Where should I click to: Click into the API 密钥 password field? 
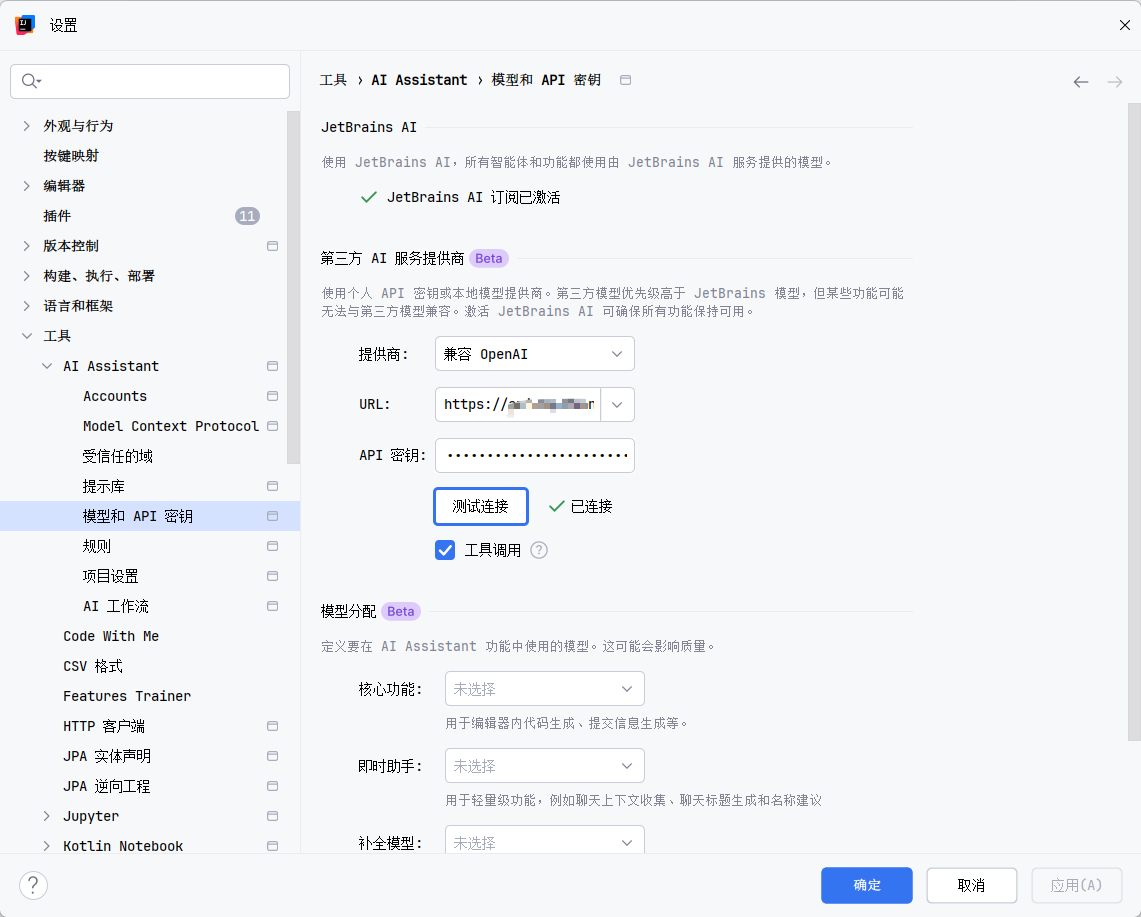click(534, 455)
